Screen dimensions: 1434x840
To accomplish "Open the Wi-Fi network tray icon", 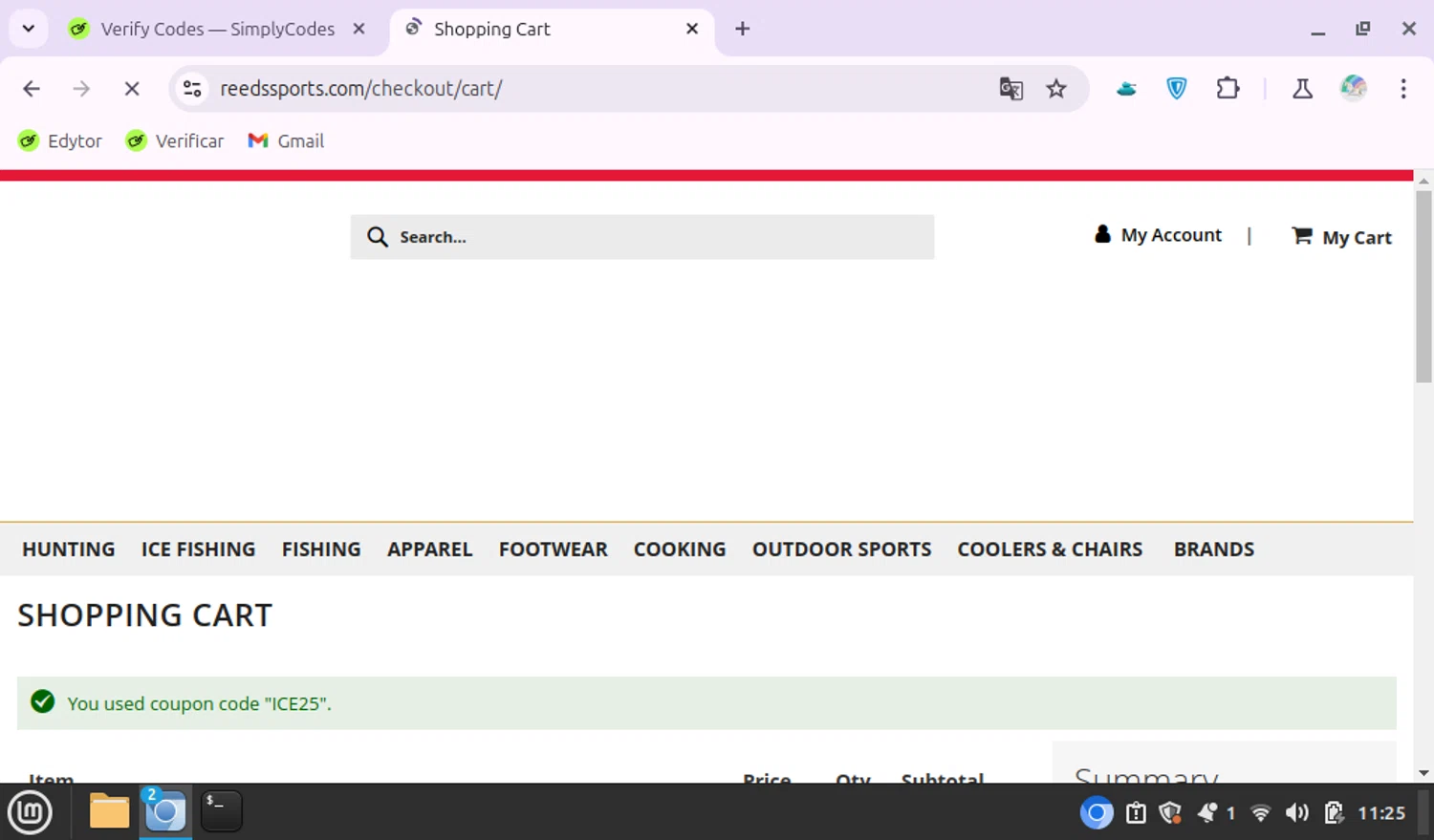I will point(1261,813).
